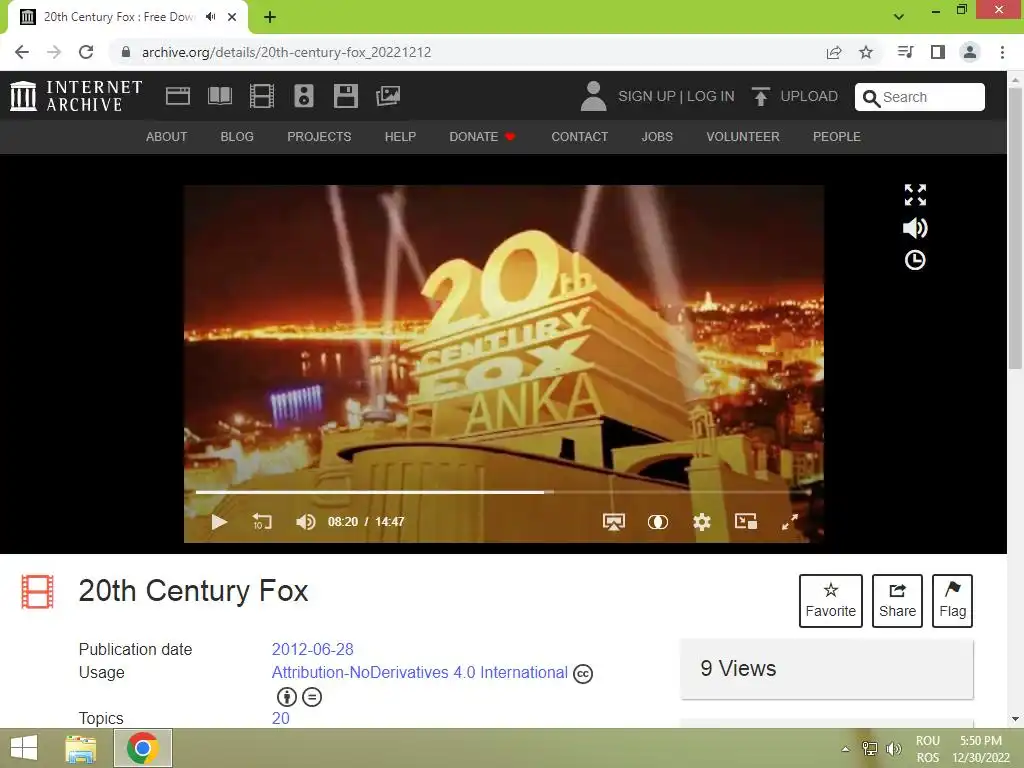
Task: Enter fullscreen from the player control bar
Action: click(790, 522)
